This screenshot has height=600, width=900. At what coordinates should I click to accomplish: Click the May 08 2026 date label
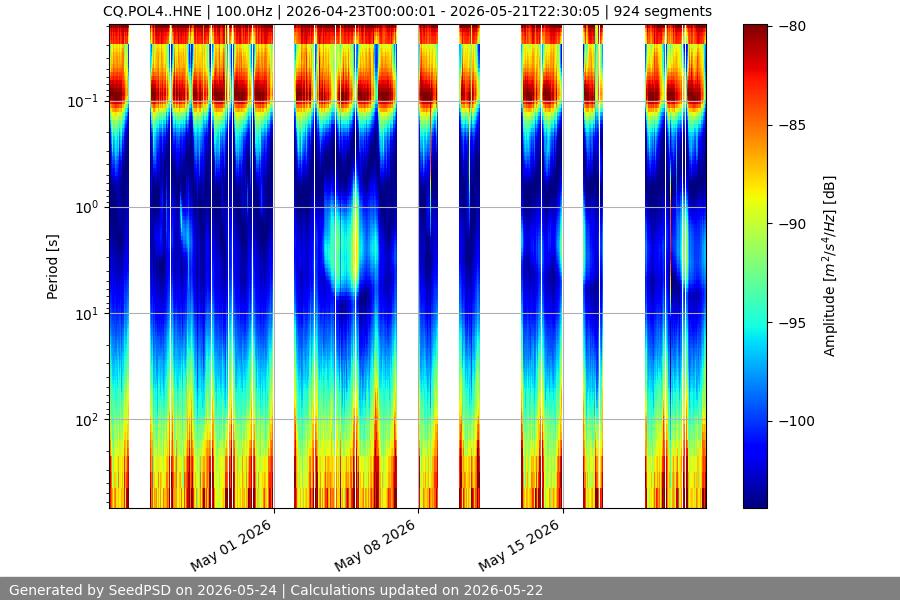point(375,545)
